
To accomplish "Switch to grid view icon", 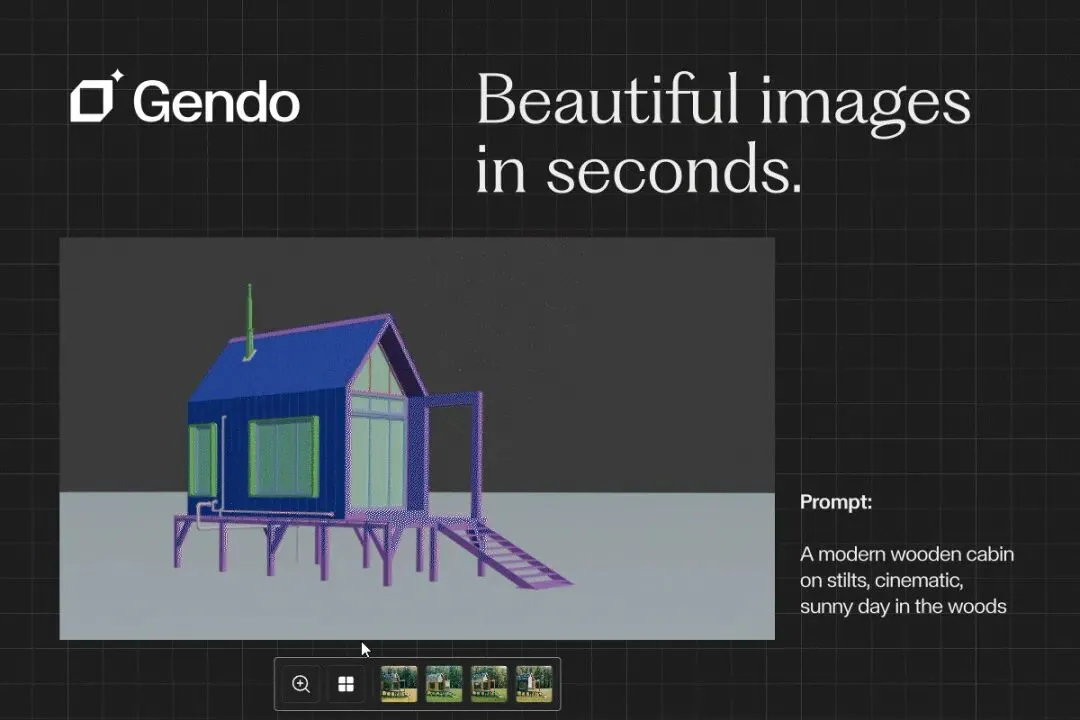I will point(346,684).
